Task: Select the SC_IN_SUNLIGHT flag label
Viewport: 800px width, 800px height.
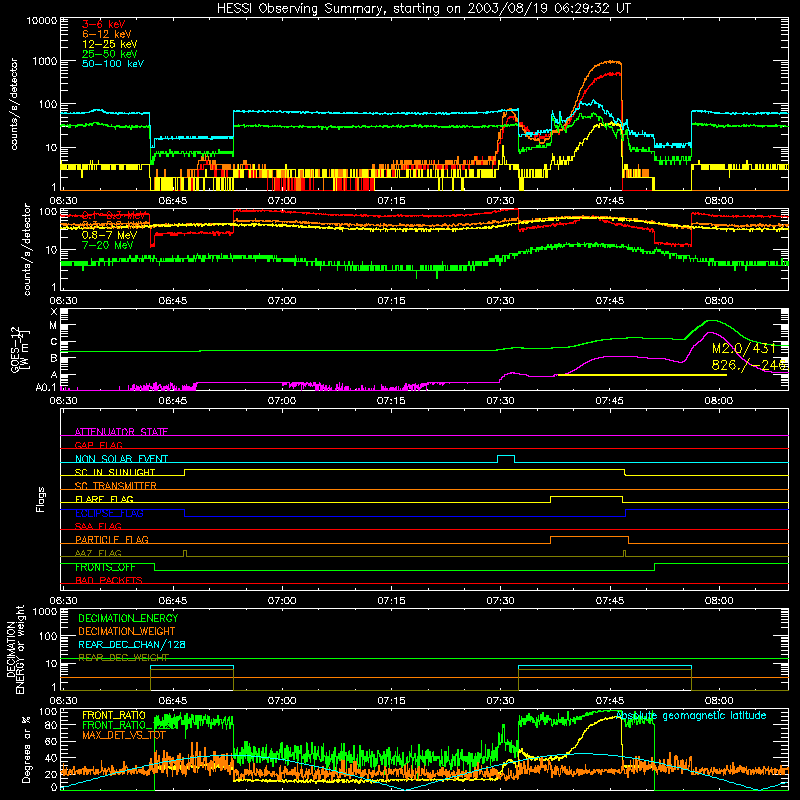Action: (x=115, y=472)
